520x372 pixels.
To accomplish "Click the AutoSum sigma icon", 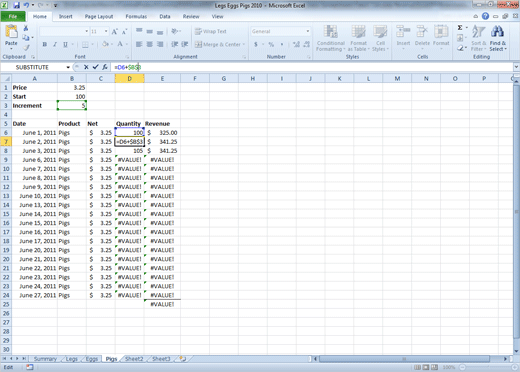I will tap(460, 28).
